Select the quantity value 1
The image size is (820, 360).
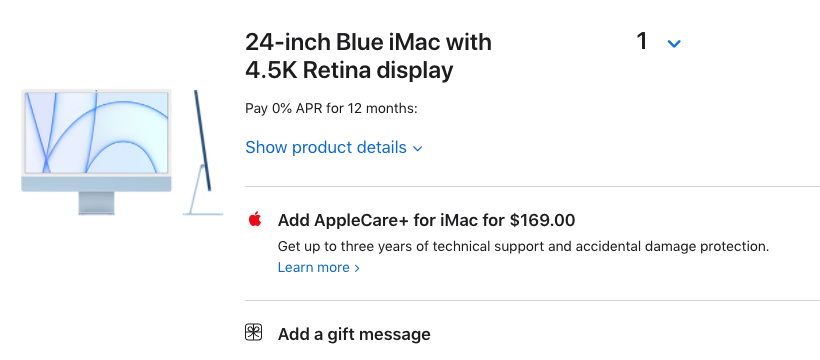pyautogui.click(x=642, y=41)
